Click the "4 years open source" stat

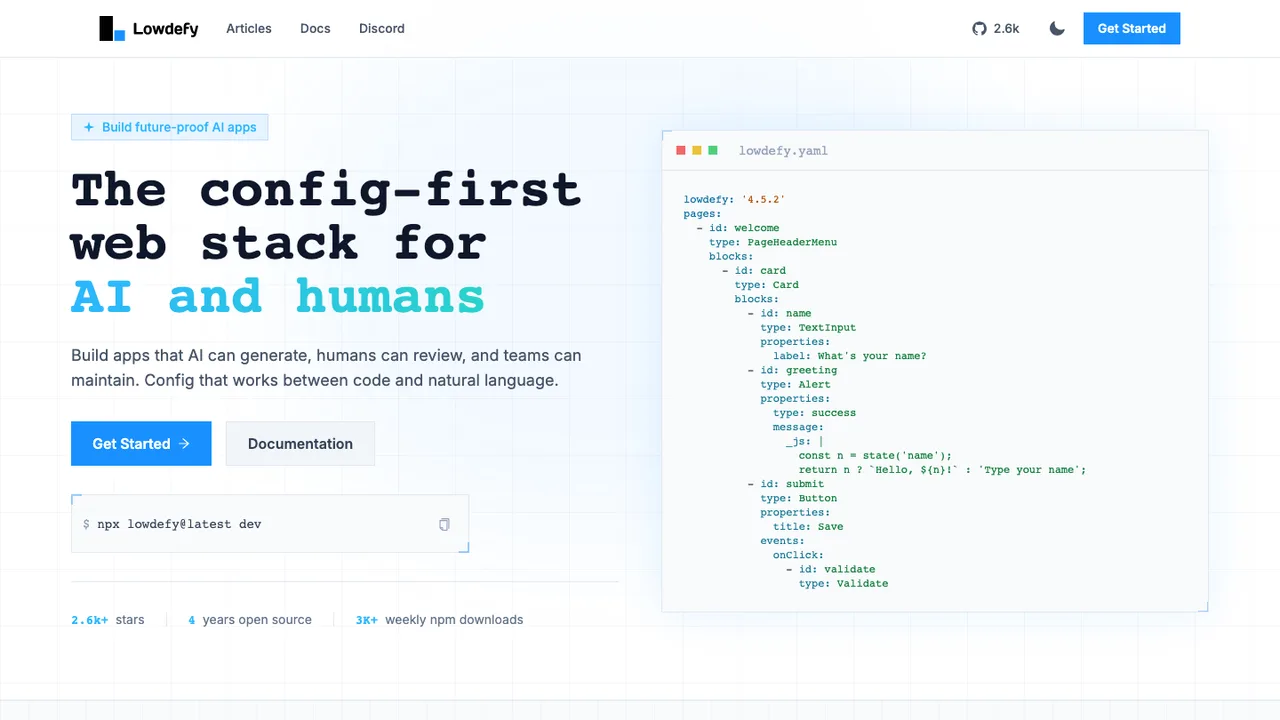coord(250,620)
